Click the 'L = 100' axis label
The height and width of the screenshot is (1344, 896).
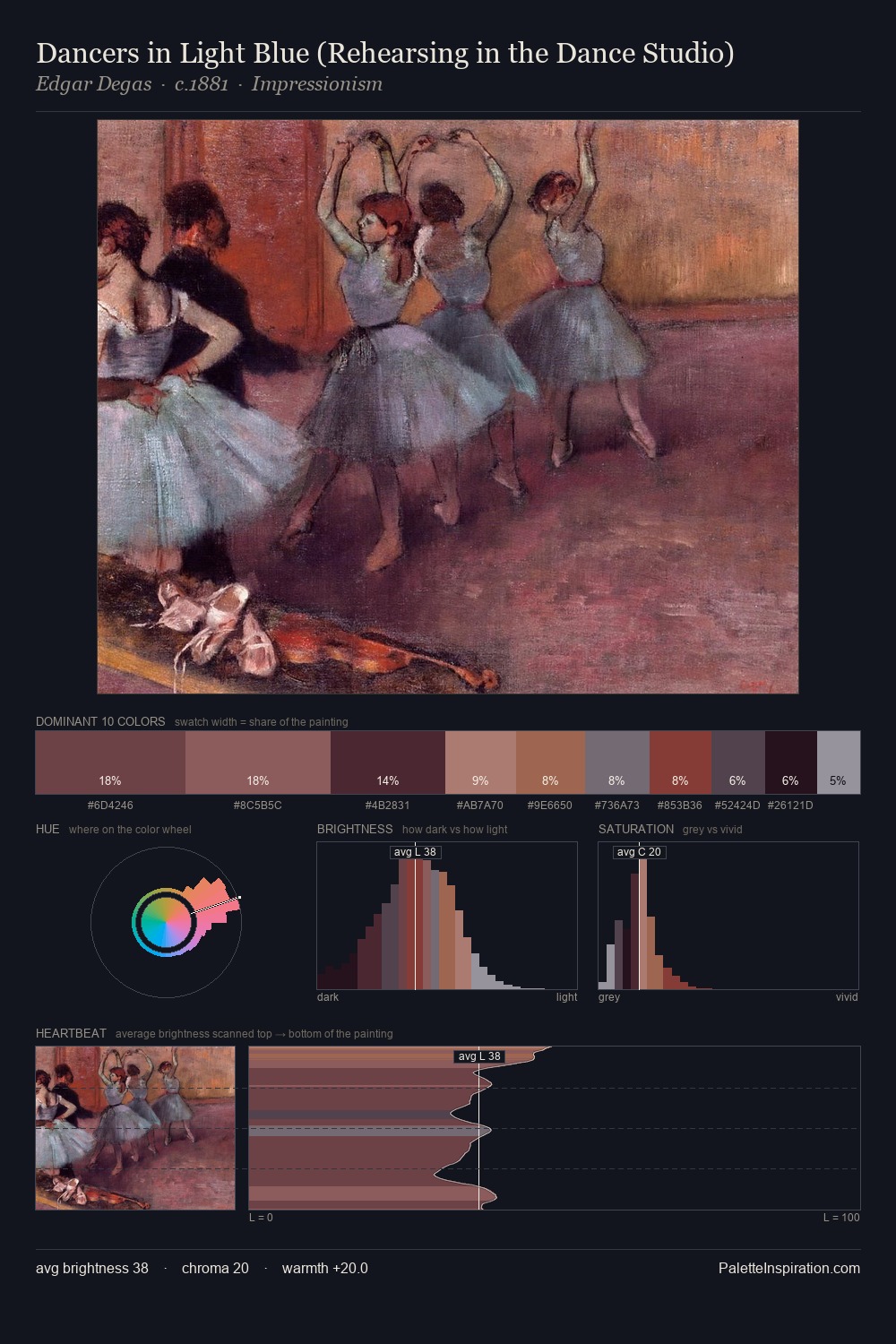[x=841, y=1218]
